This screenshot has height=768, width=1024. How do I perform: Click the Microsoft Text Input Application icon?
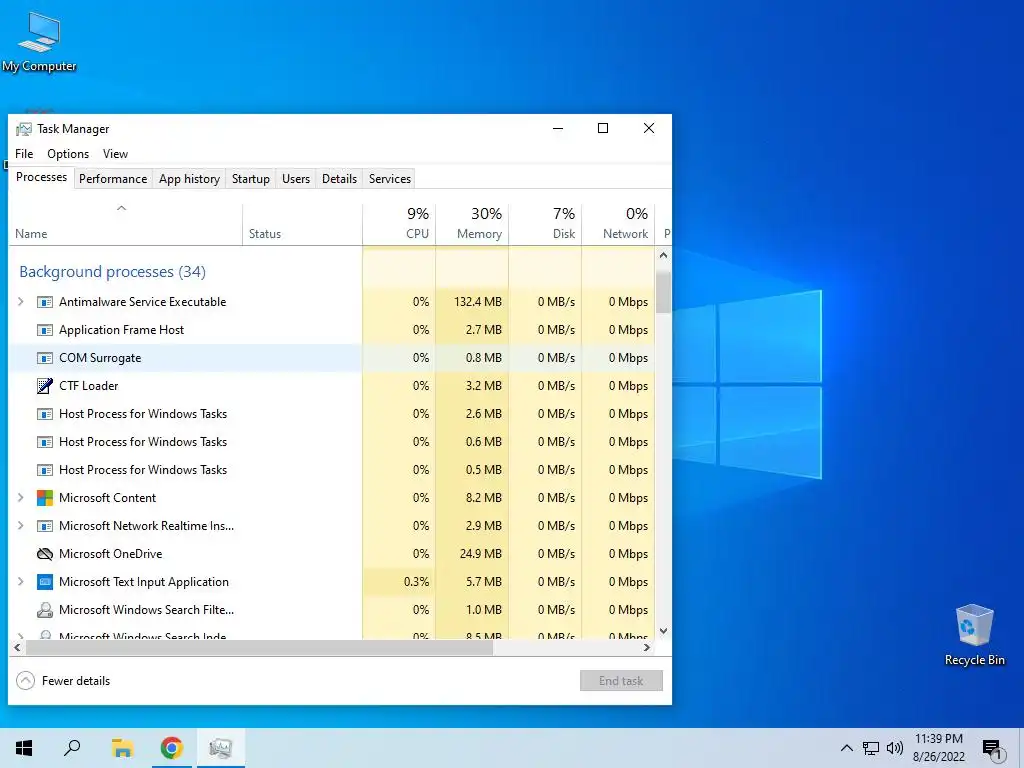44,582
